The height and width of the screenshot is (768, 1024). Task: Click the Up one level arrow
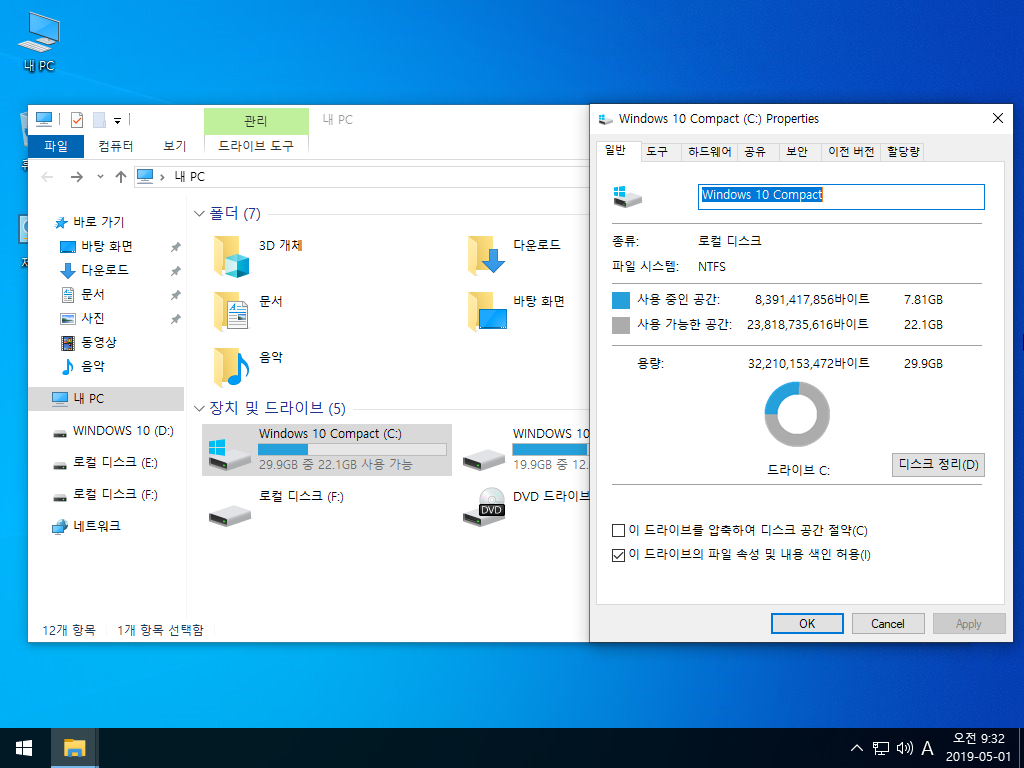(x=120, y=177)
